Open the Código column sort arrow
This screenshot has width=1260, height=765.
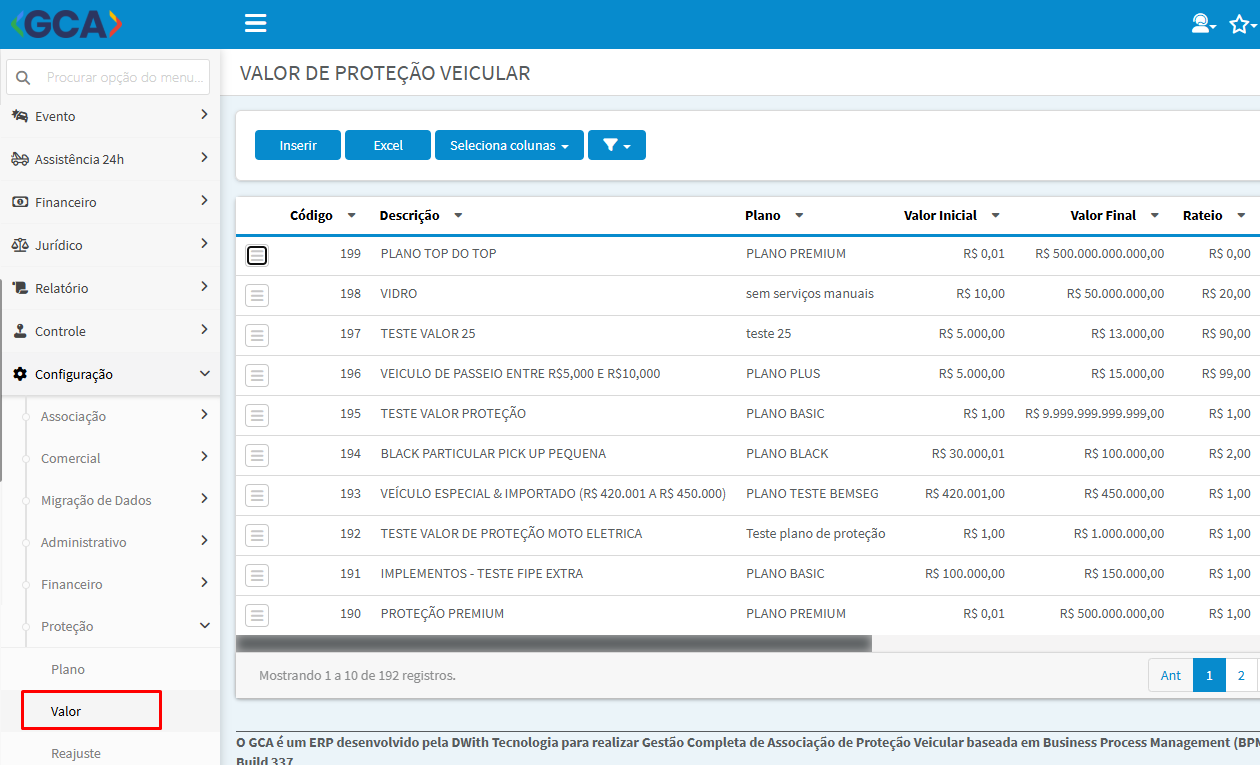(x=351, y=216)
